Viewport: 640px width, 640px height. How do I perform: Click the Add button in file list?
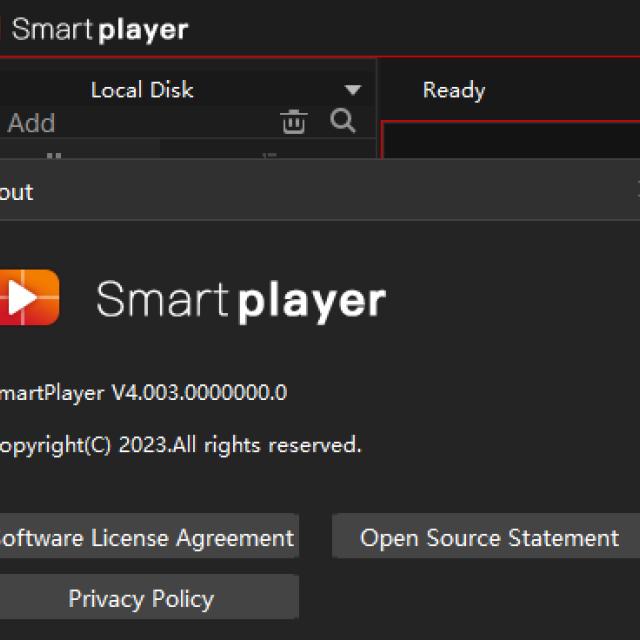point(31,122)
